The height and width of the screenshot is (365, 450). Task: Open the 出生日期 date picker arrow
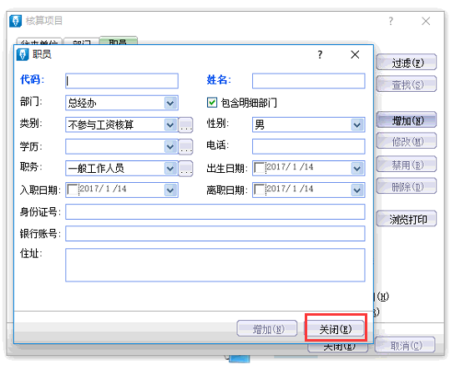tap(357, 168)
